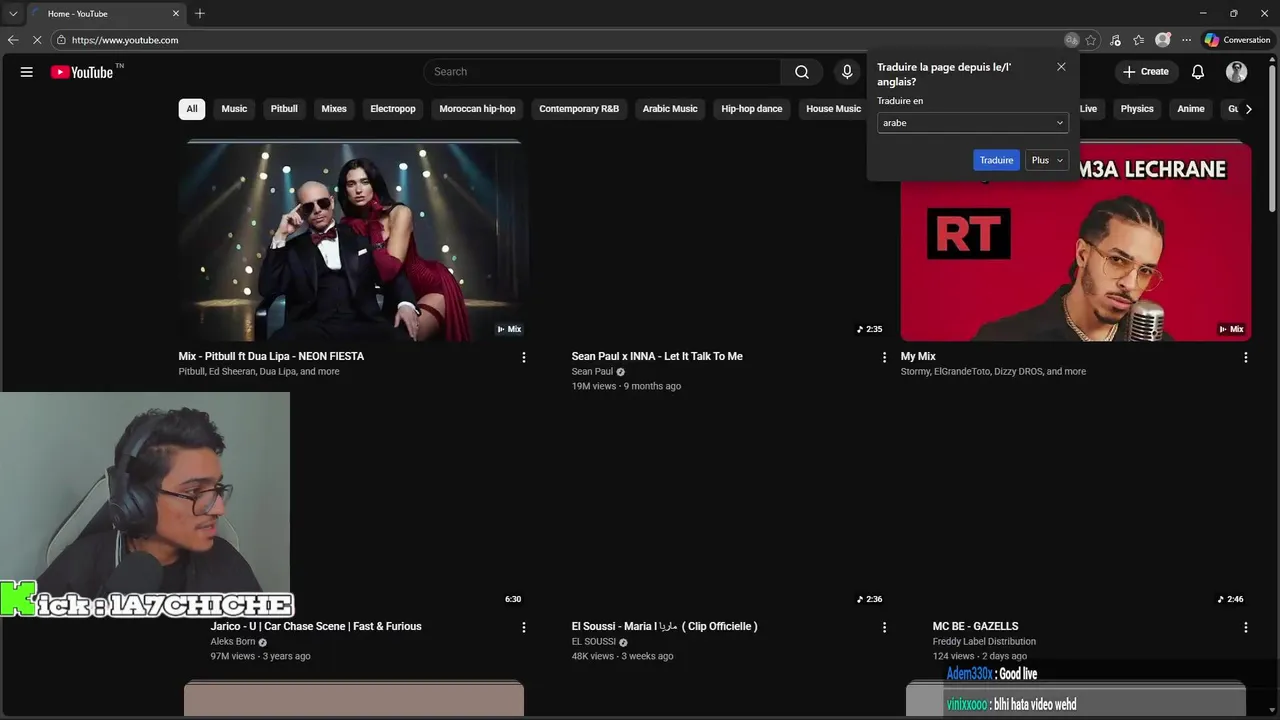
Task: Click the YouTube search field
Action: click(602, 72)
